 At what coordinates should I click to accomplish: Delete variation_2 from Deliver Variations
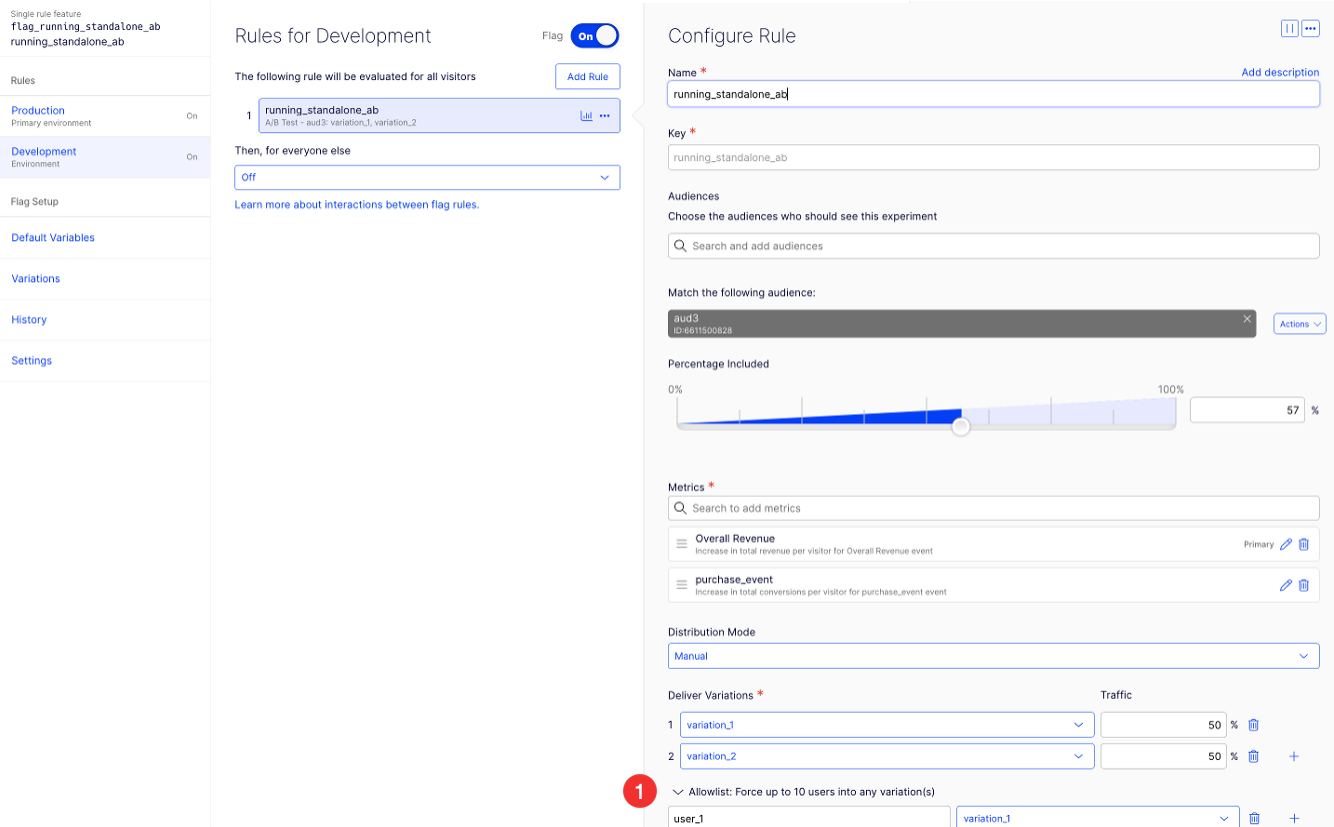(1253, 756)
